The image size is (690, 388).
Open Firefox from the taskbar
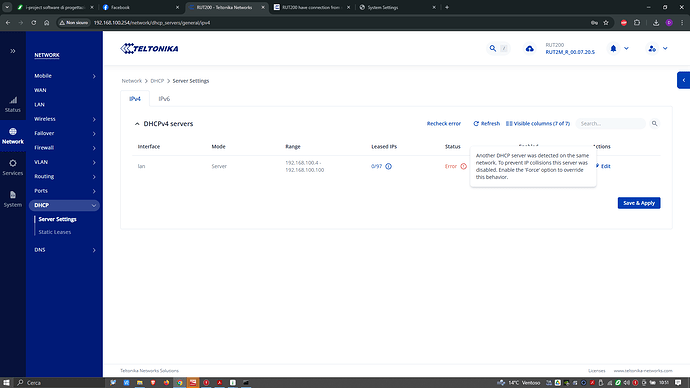point(166,383)
